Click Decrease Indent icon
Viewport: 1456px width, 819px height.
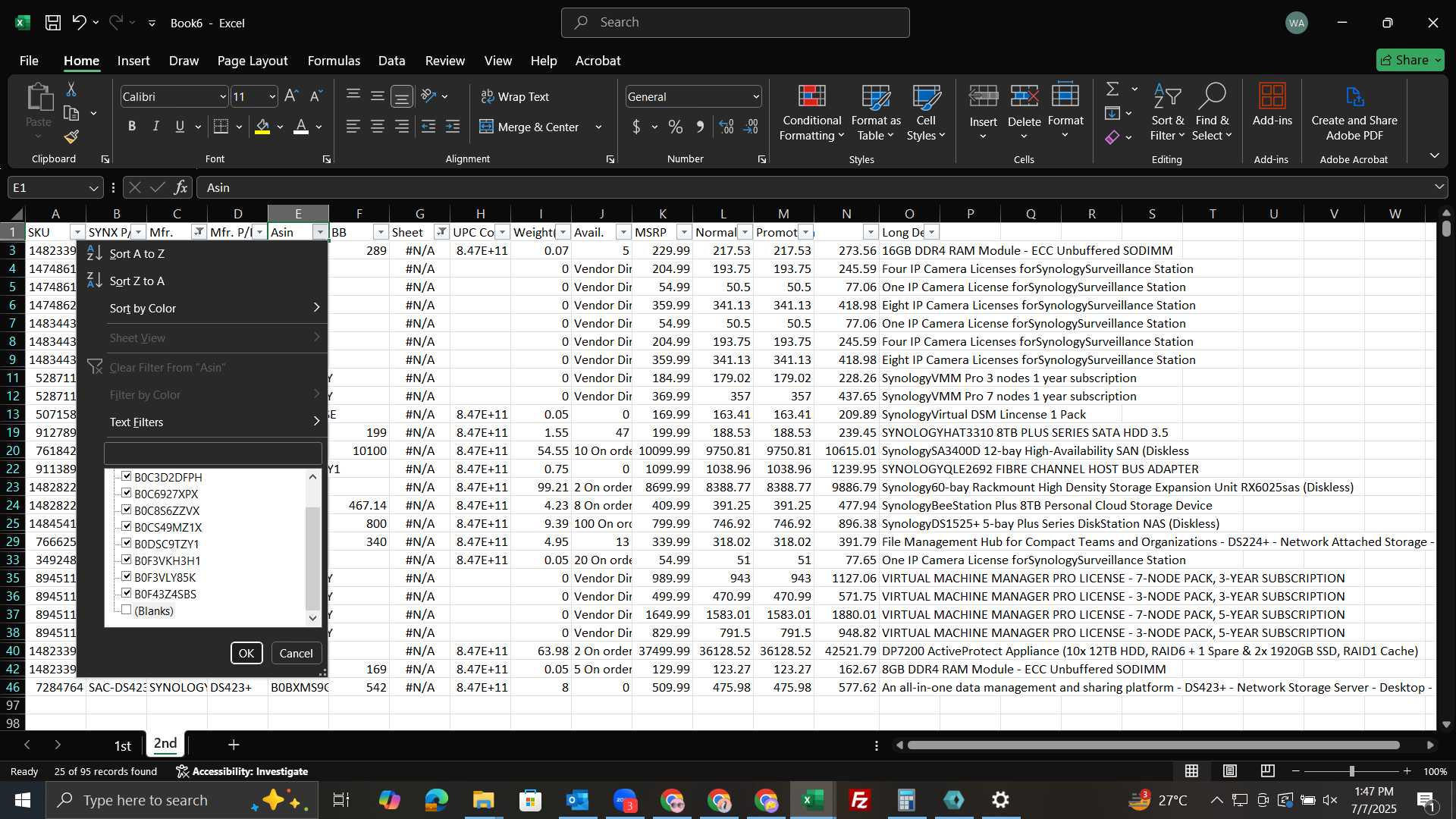tap(428, 127)
